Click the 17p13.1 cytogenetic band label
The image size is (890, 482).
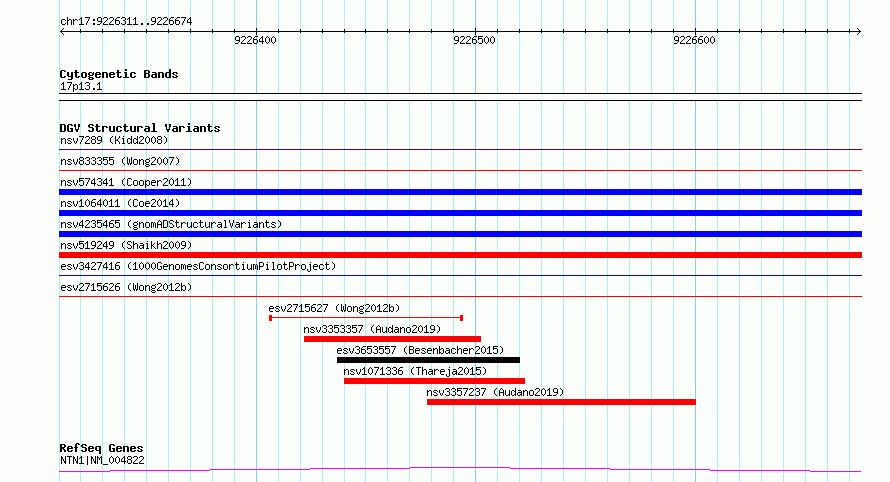pos(81,86)
